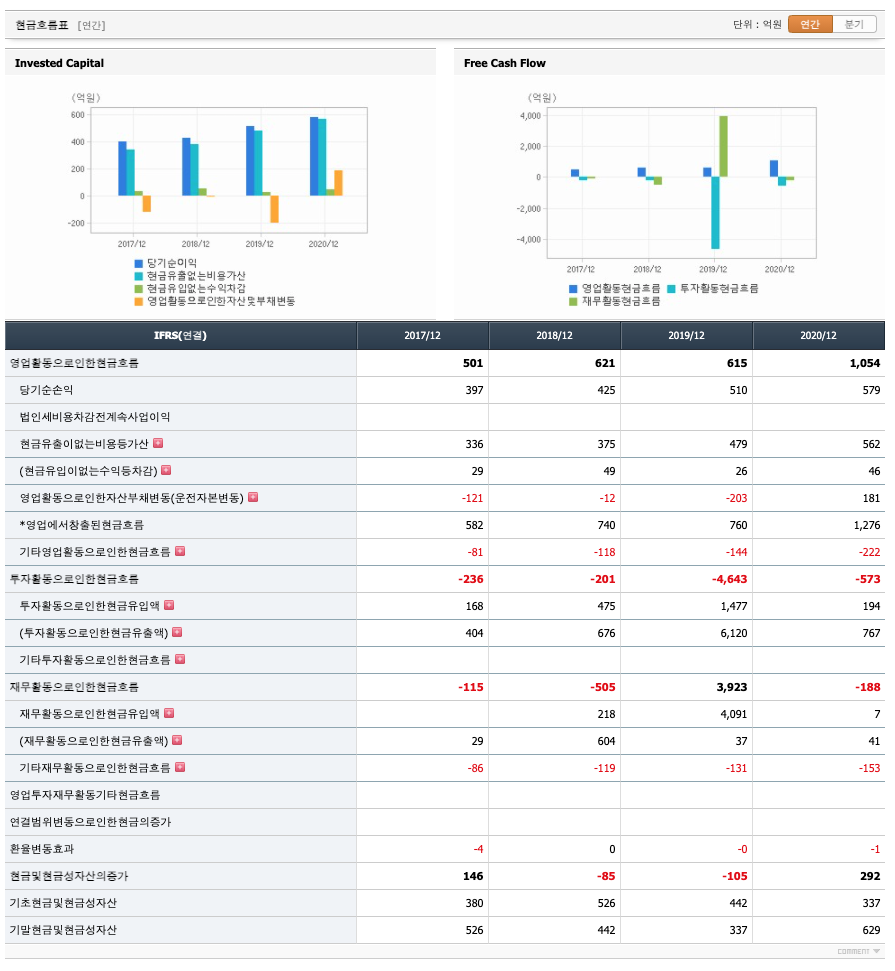Expand the (투자활동으로인한현금유출액) row
Screen dimensions: 895x971
[x=177, y=632]
